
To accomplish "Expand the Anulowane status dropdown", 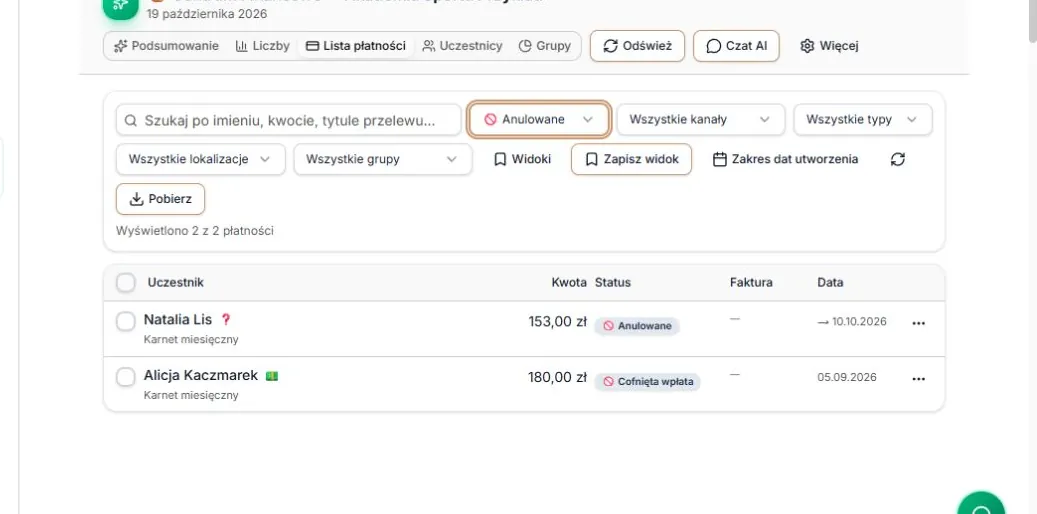I will pyautogui.click(x=538, y=120).
